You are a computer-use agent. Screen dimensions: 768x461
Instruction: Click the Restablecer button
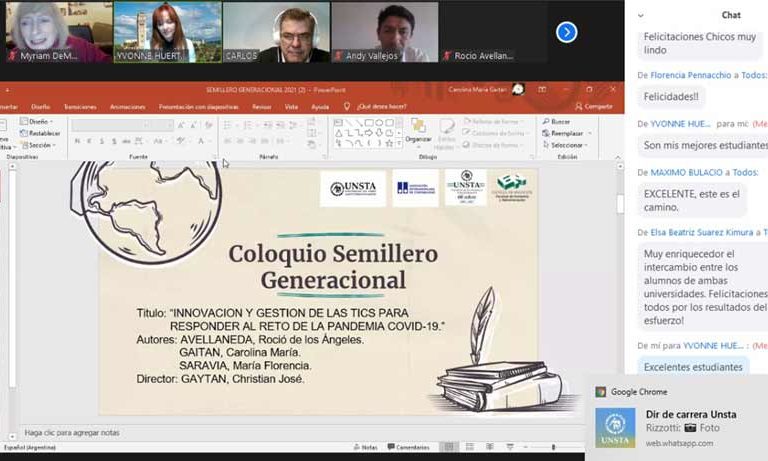point(40,133)
